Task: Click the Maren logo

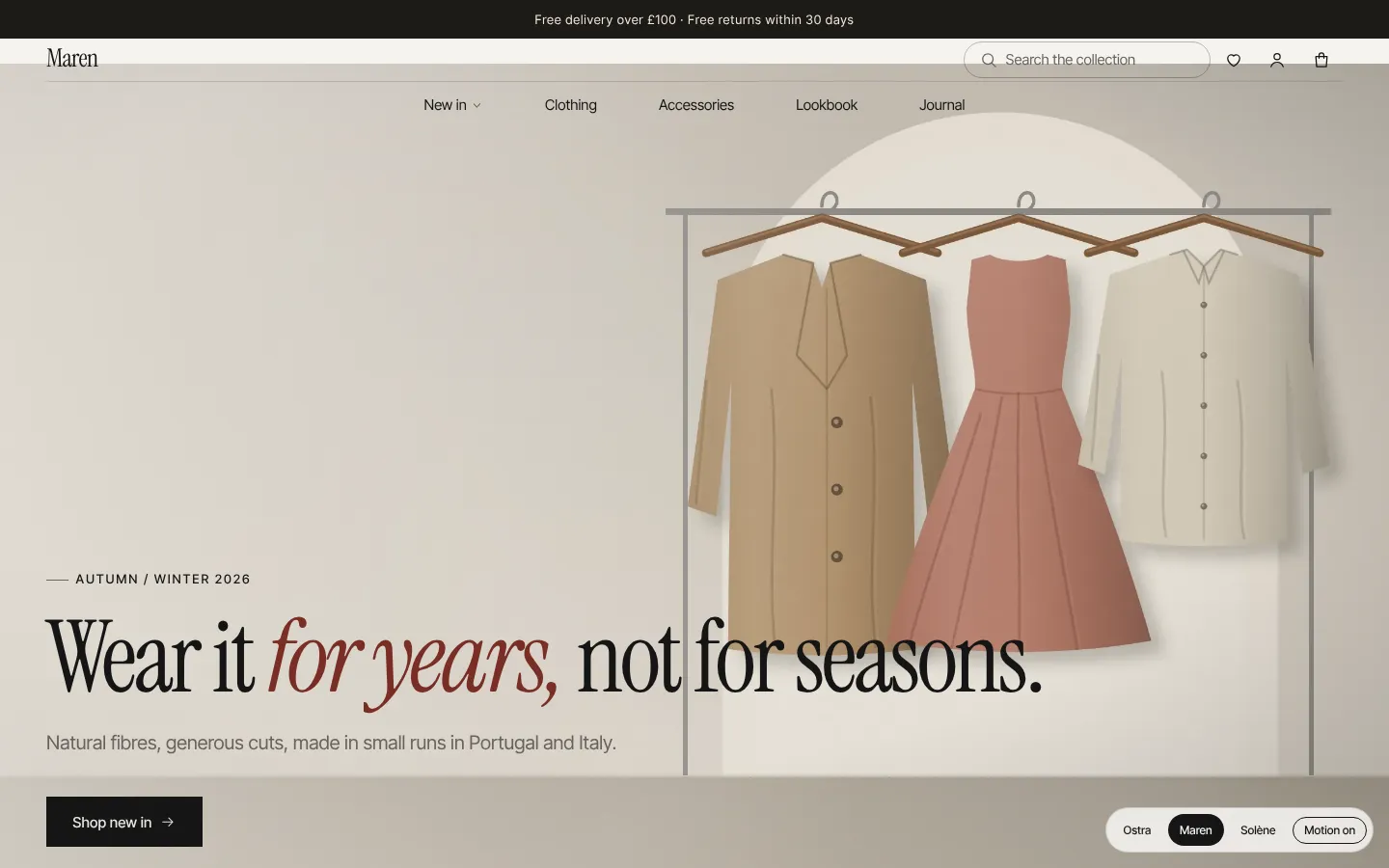Action: (72, 58)
